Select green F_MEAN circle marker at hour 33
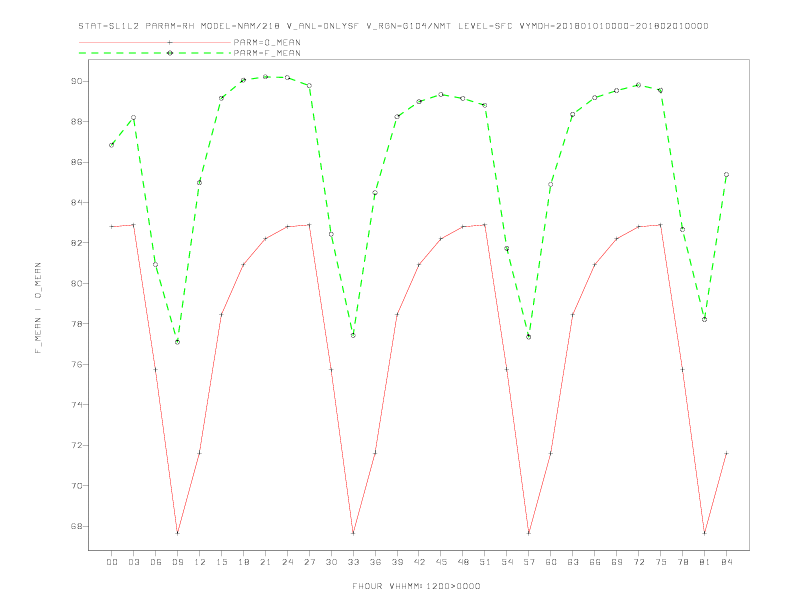This screenshot has height=612, width=792. pyautogui.click(x=353, y=335)
